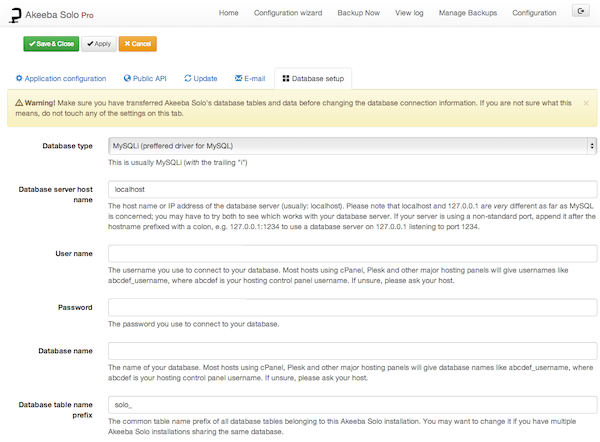Open View log in navigation
600x442 pixels.
pyautogui.click(x=409, y=13)
